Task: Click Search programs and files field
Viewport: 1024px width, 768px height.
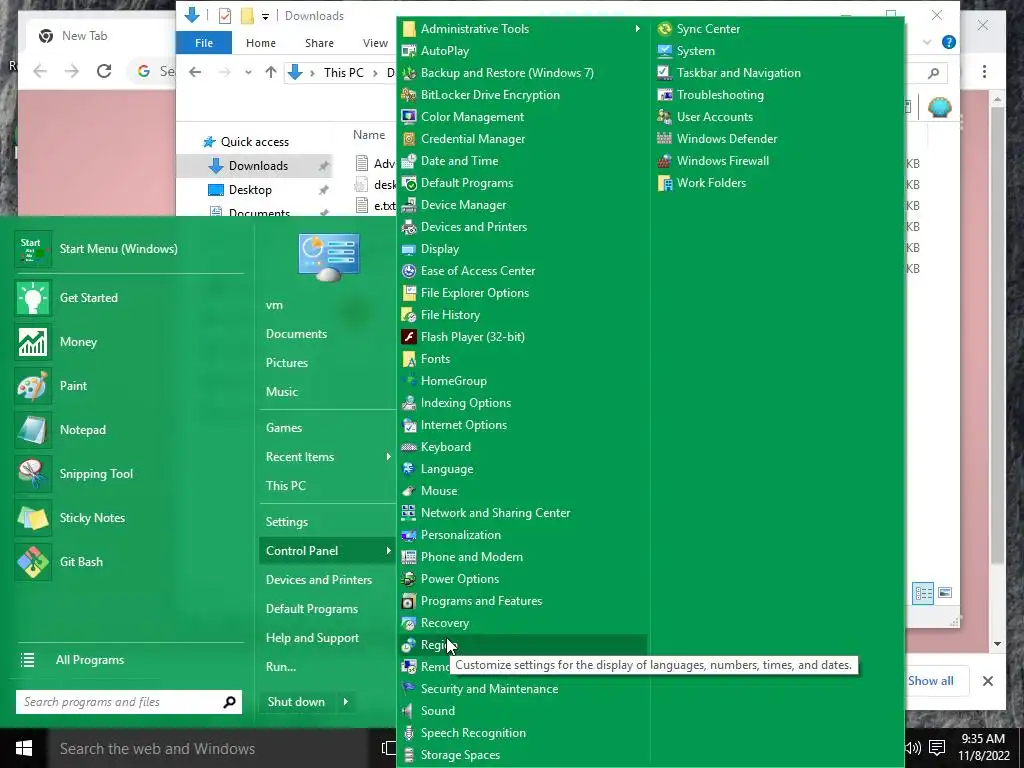Action: click(x=119, y=702)
